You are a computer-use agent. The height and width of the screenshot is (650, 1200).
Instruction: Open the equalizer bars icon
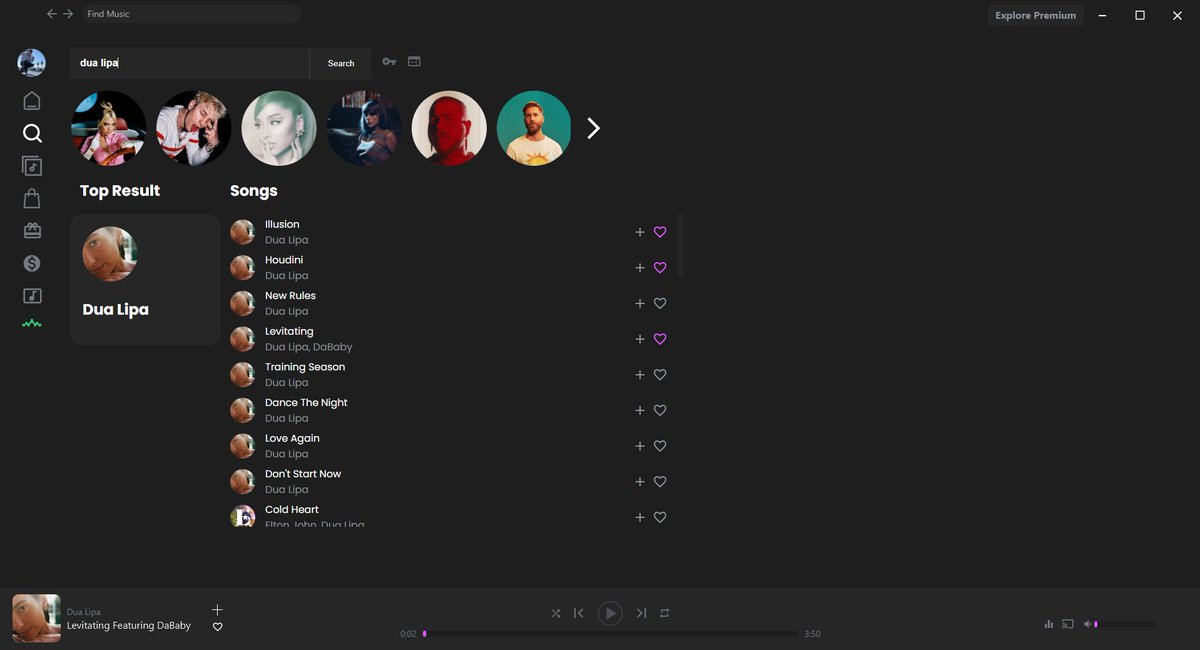click(1048, 624)
